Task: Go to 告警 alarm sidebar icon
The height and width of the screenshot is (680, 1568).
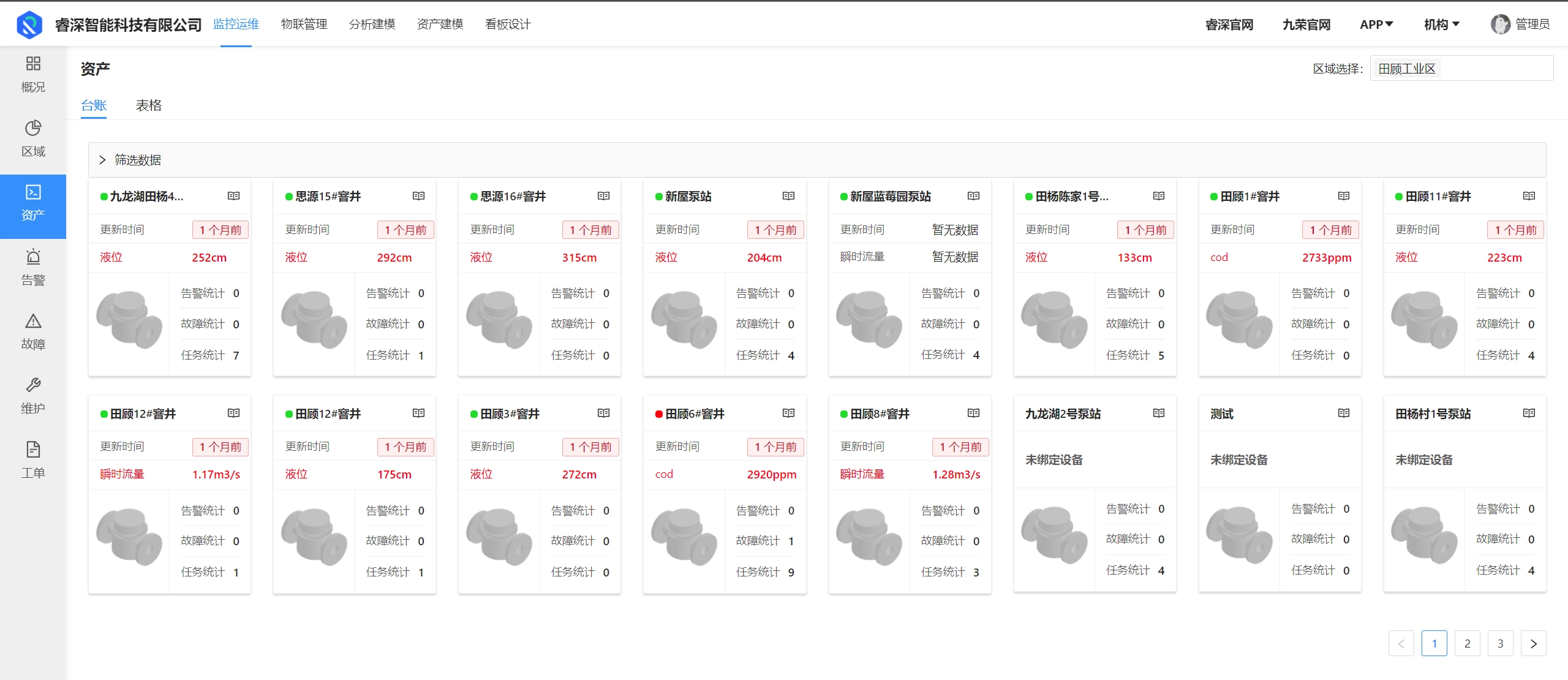Action: click(x=33, y=257)
